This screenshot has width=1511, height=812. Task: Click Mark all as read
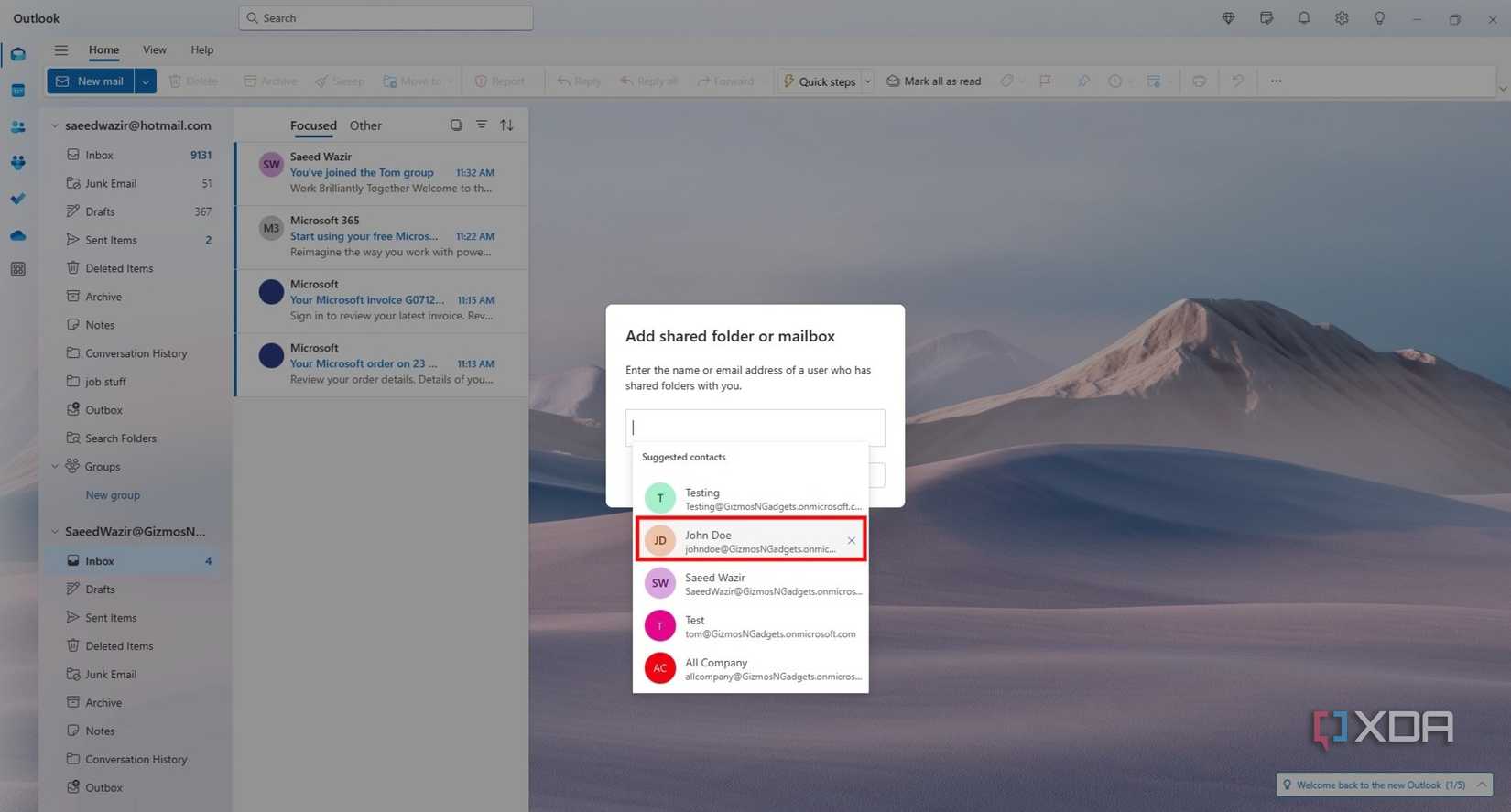tap(933, 81)
